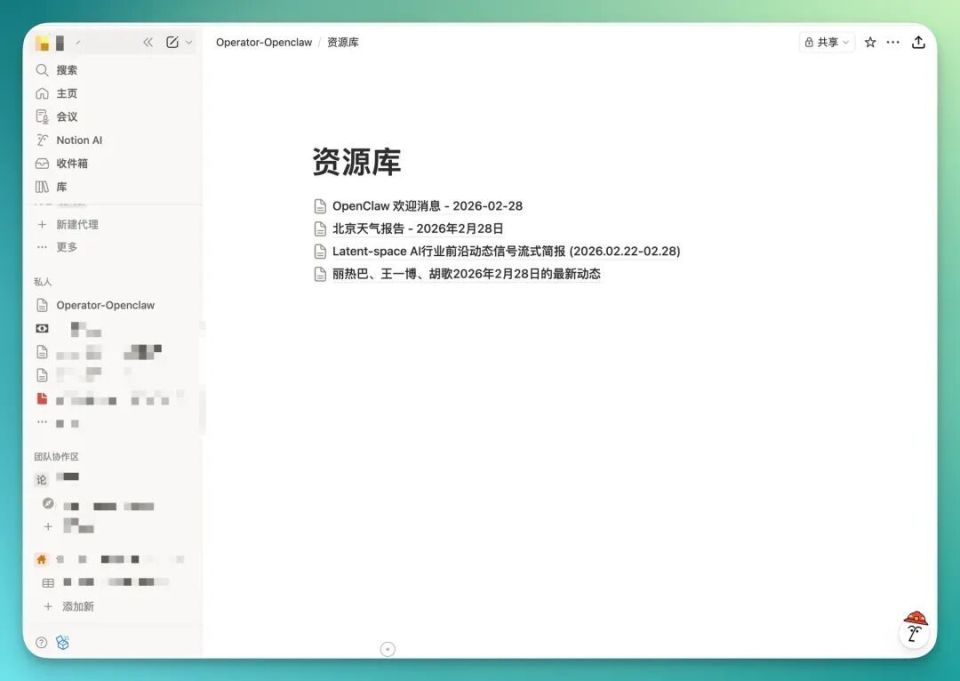The height and width of the screenshot is (681, 960).
Task: Open the 北京天气报告 page link
Action: click(x=415, y=228)
